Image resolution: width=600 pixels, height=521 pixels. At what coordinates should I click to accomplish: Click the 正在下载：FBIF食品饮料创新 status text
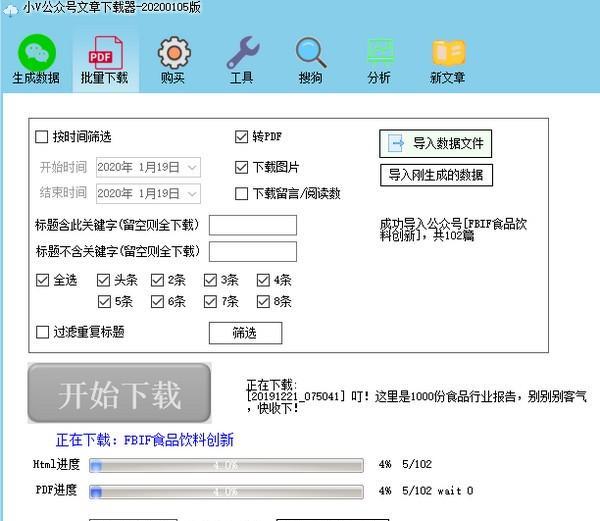145,440
